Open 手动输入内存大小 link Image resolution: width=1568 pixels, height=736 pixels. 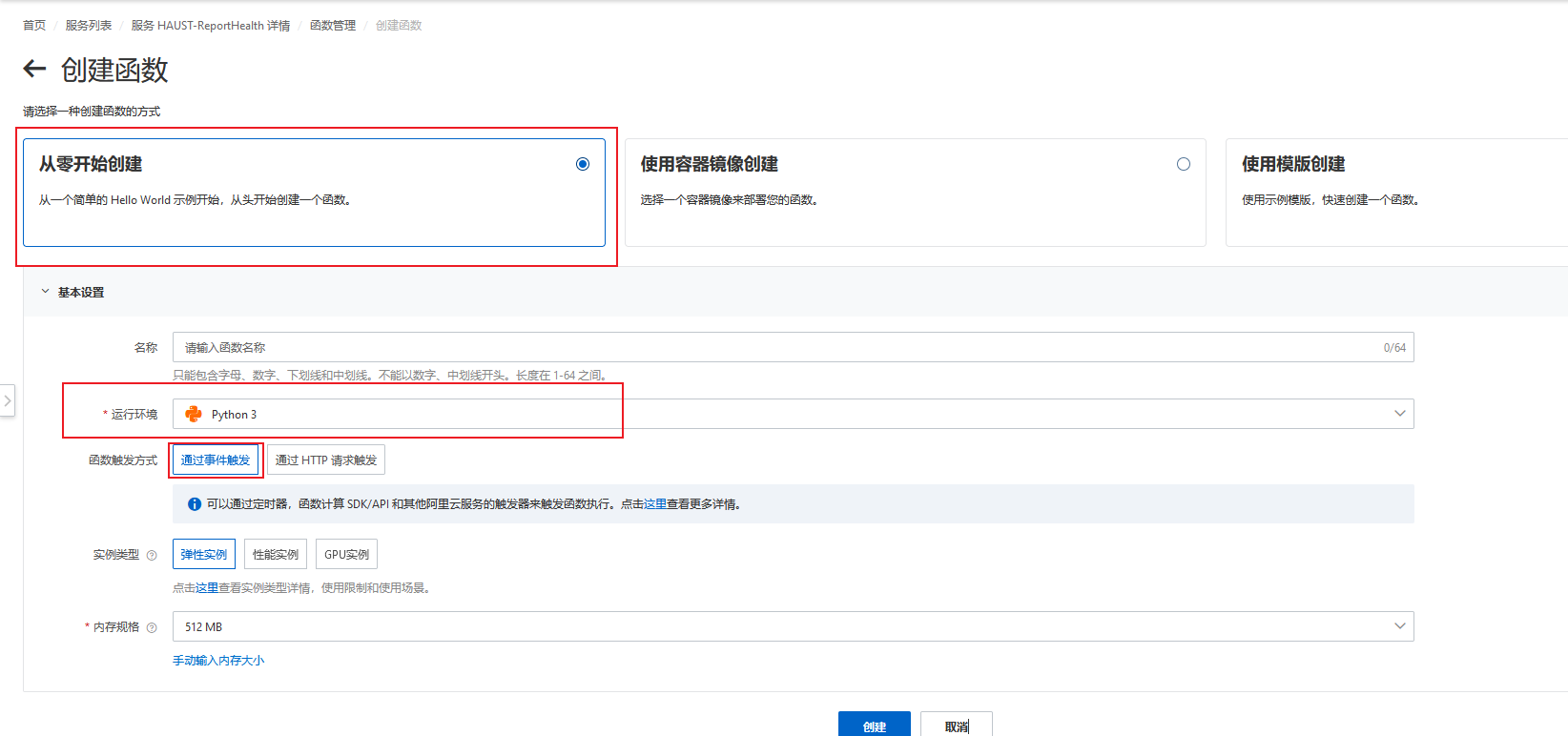click(x=218, y=660)
